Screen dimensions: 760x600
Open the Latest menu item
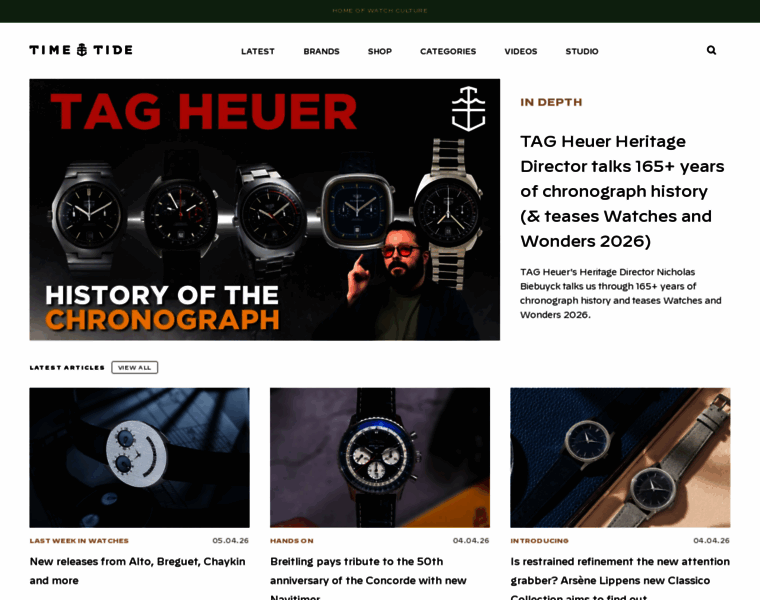click(x=258, y=51)
